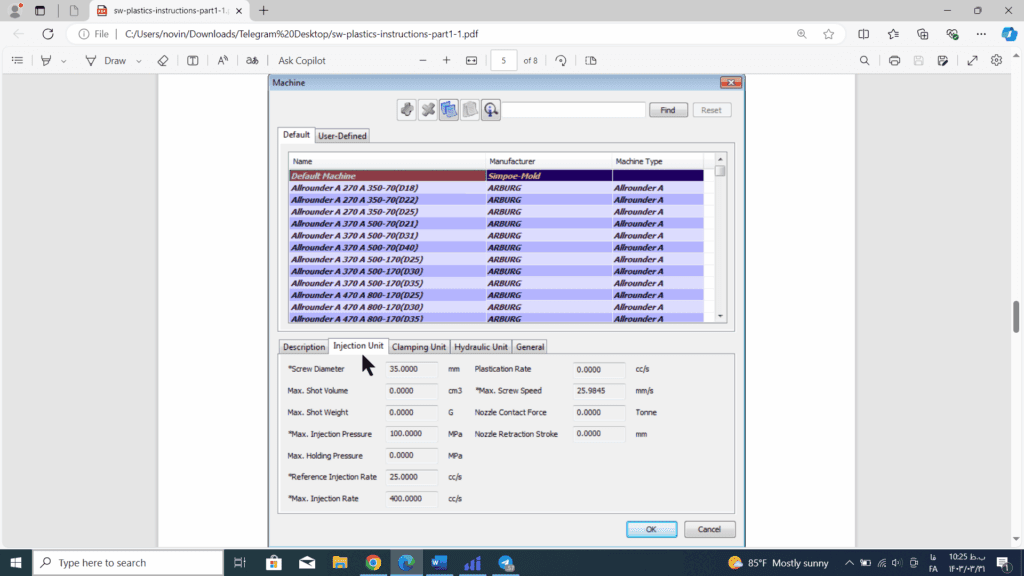Select the Erase tool
Image resolution: width=1024 pixels, height=576 pixels.
pos(164,61)
